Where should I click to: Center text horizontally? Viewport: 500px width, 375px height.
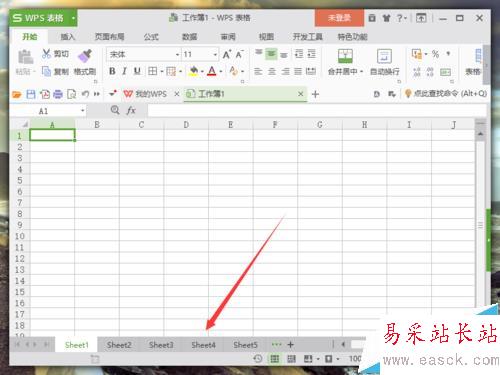272,71
